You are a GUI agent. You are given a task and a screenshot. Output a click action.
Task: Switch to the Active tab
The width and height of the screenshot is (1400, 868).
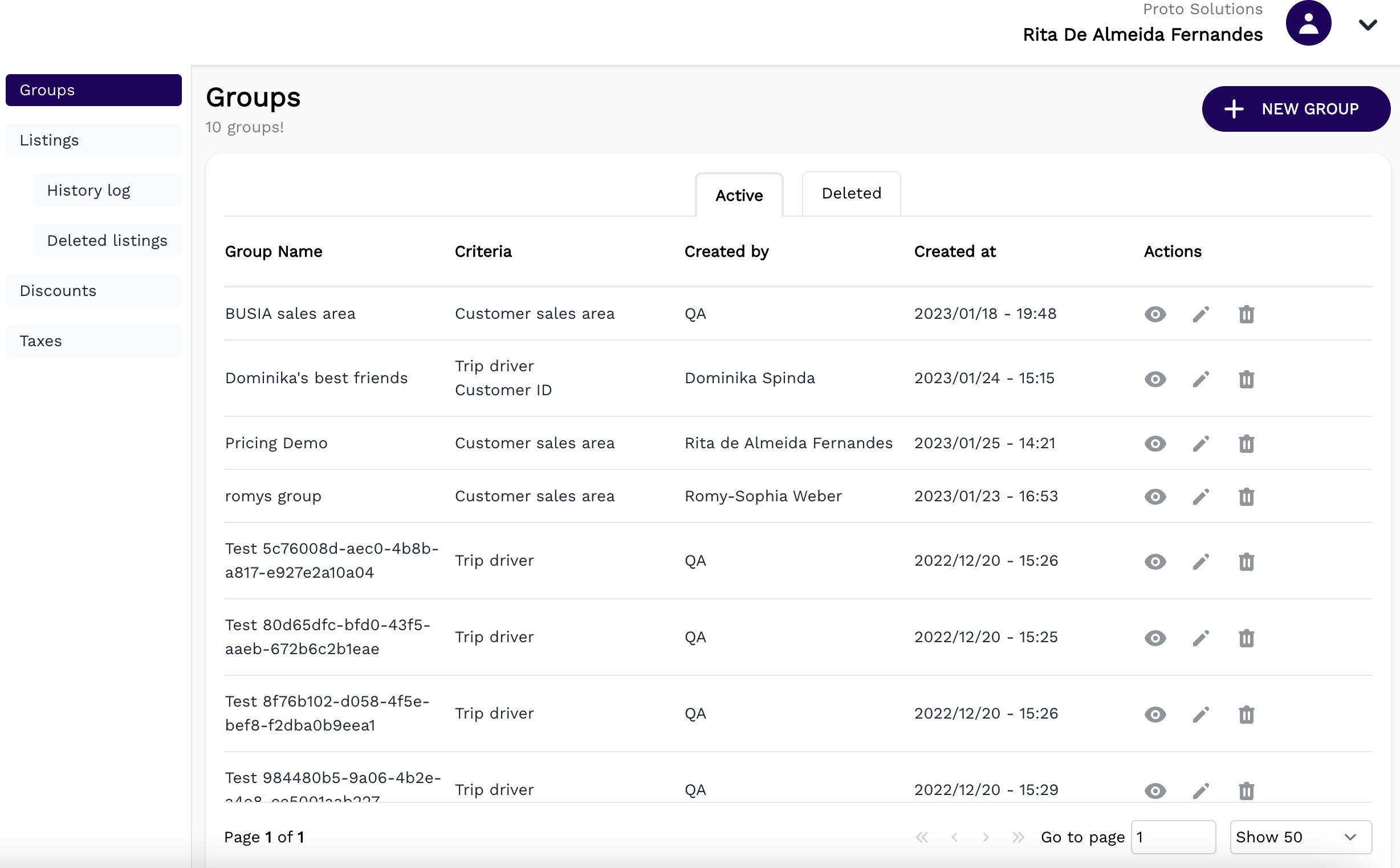(738, 194)
